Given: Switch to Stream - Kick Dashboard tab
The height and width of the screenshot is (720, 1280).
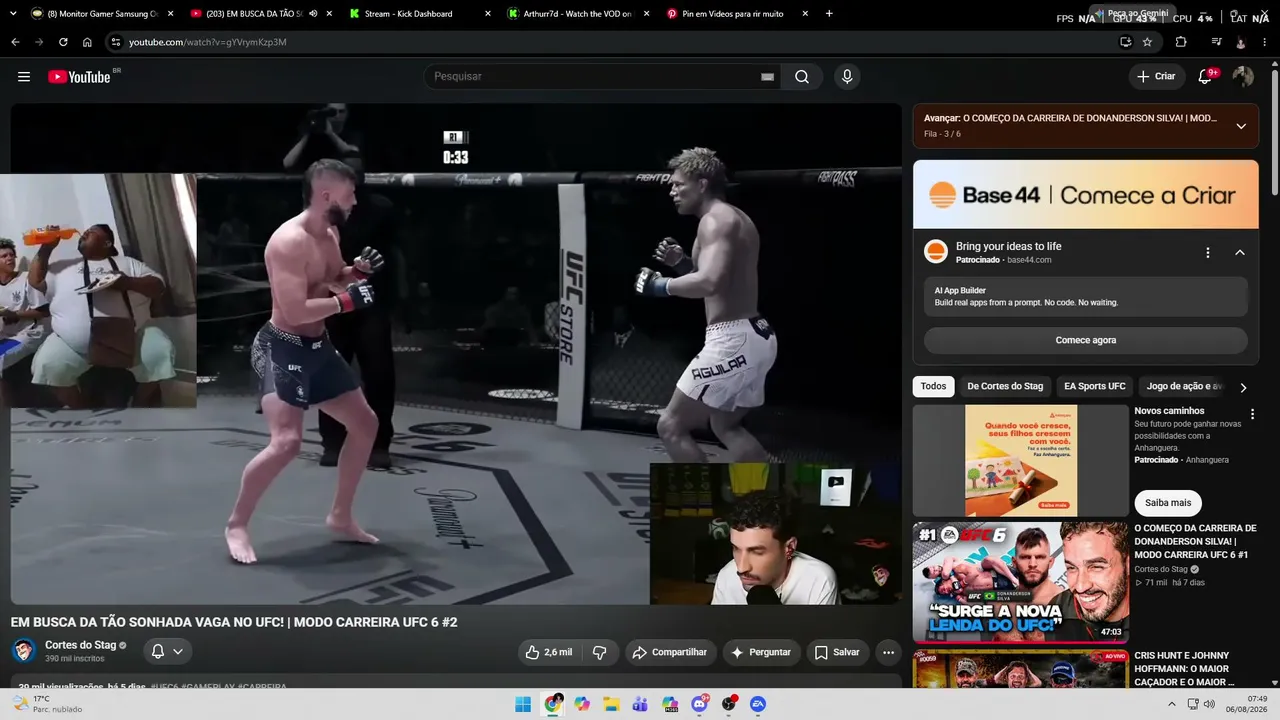Looking at the screenshot, I should point(420,14).
